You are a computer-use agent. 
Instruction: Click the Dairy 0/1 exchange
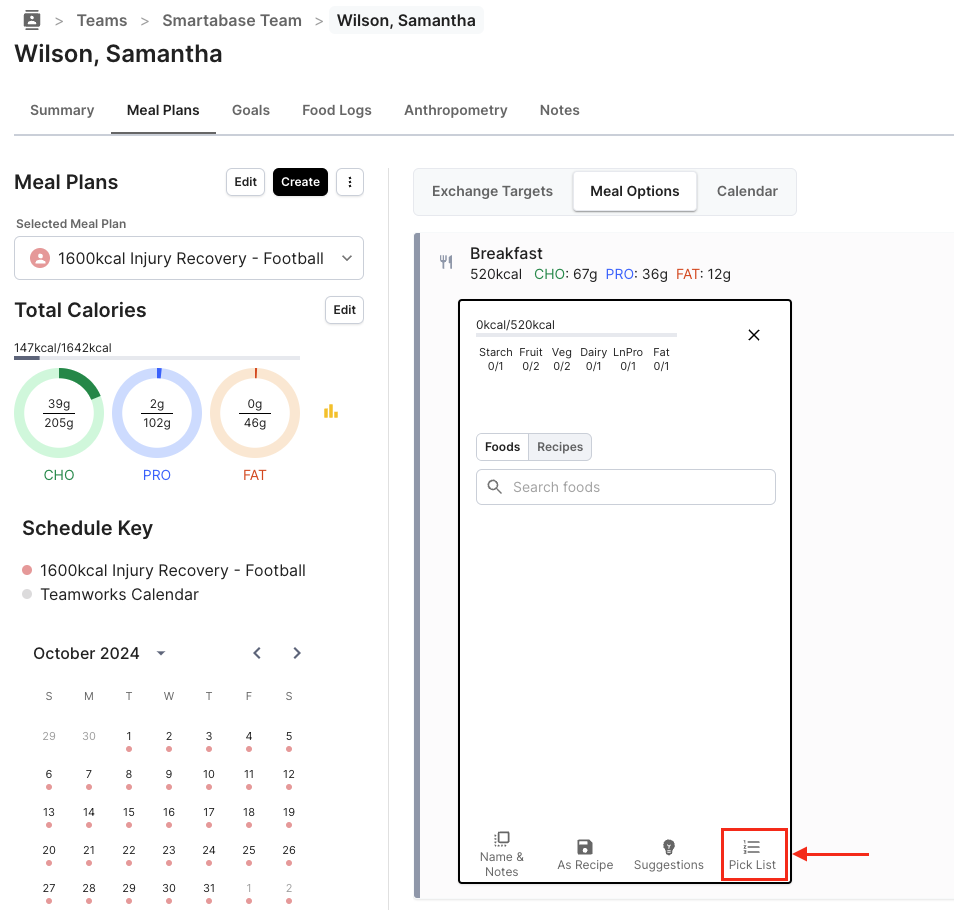coord(593,359)
